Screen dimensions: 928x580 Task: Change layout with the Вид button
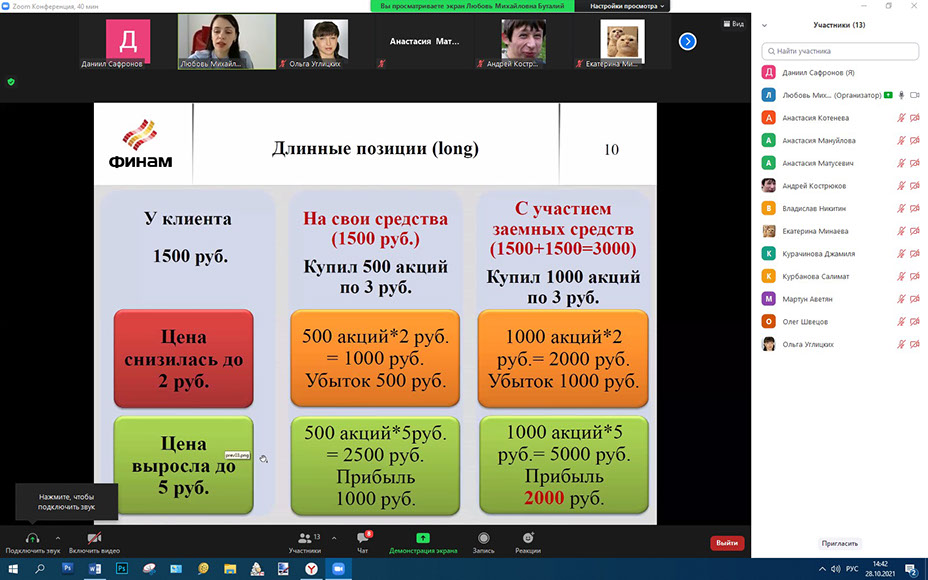click(734, 23)
